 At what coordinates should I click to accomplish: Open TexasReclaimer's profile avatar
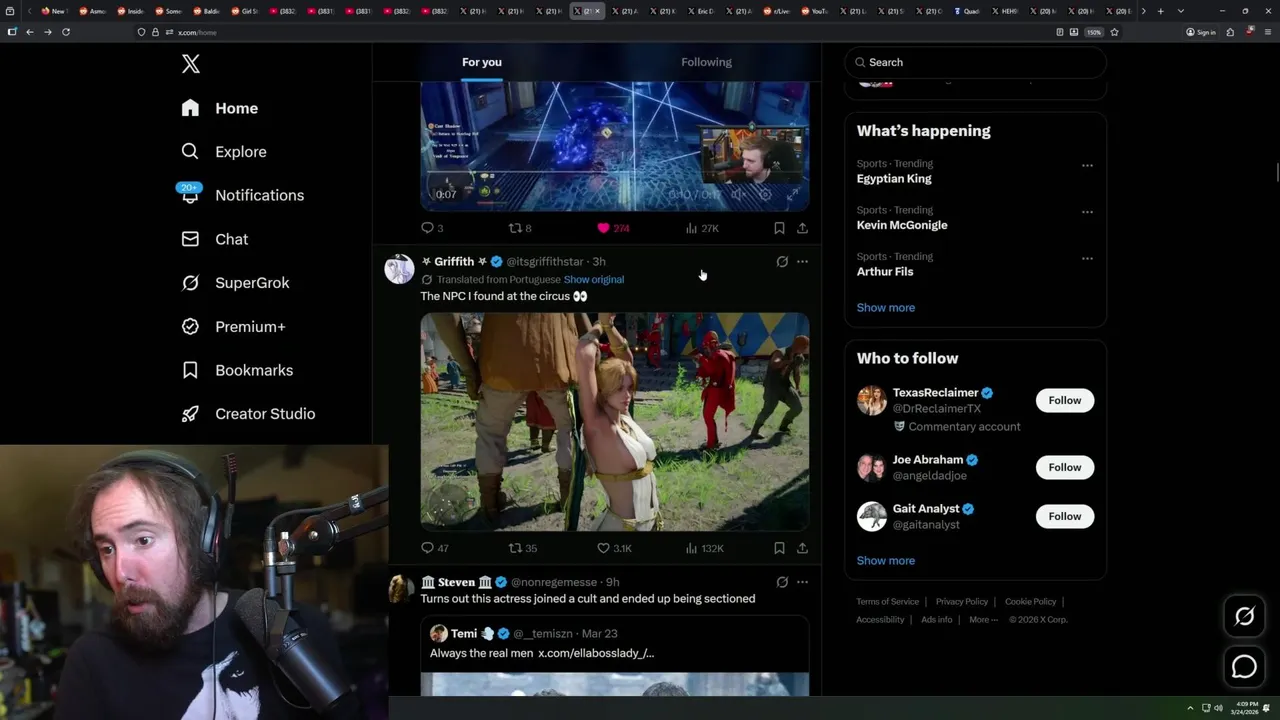[x=872, y=401]
